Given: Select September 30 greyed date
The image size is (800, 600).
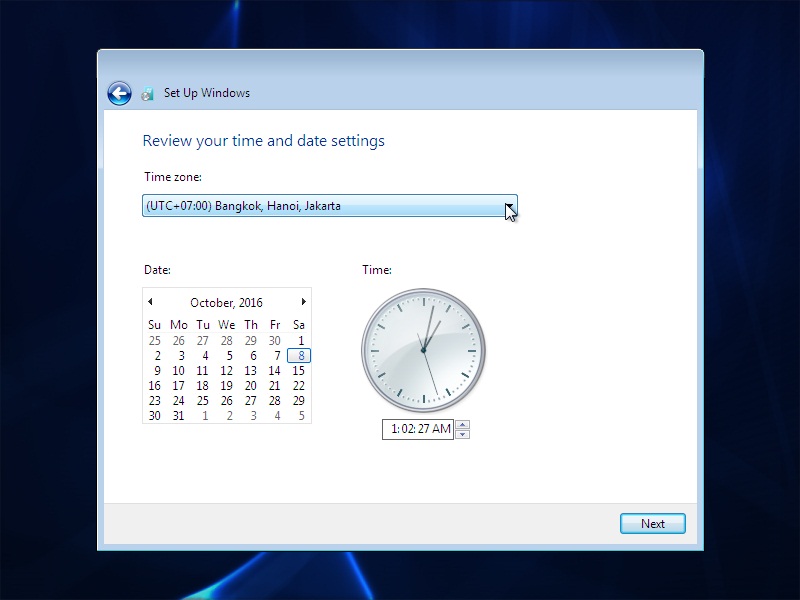Looking at the screenshot, I should pos(274,340).
